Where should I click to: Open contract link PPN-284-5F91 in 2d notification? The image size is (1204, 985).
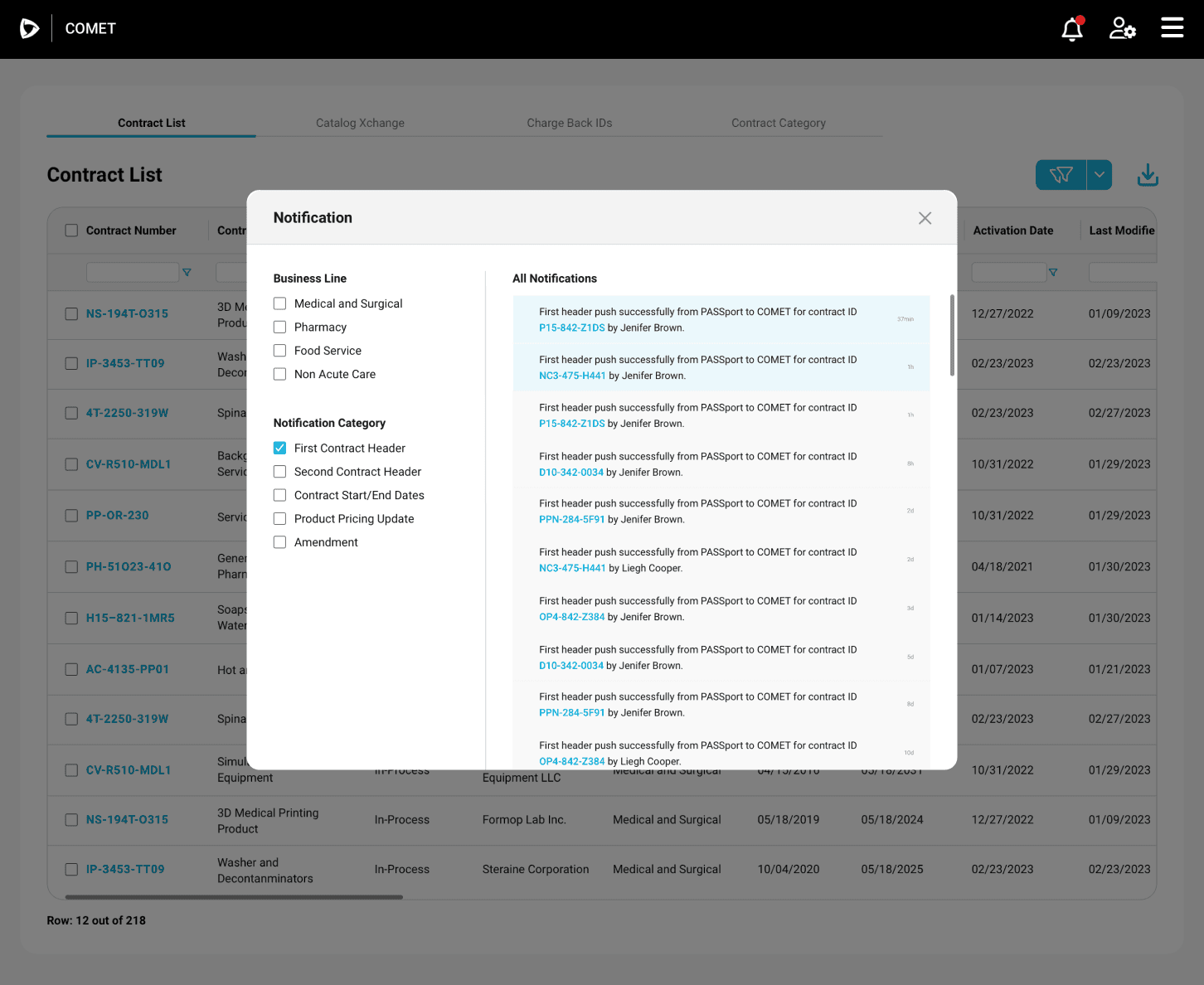(572, 520)
